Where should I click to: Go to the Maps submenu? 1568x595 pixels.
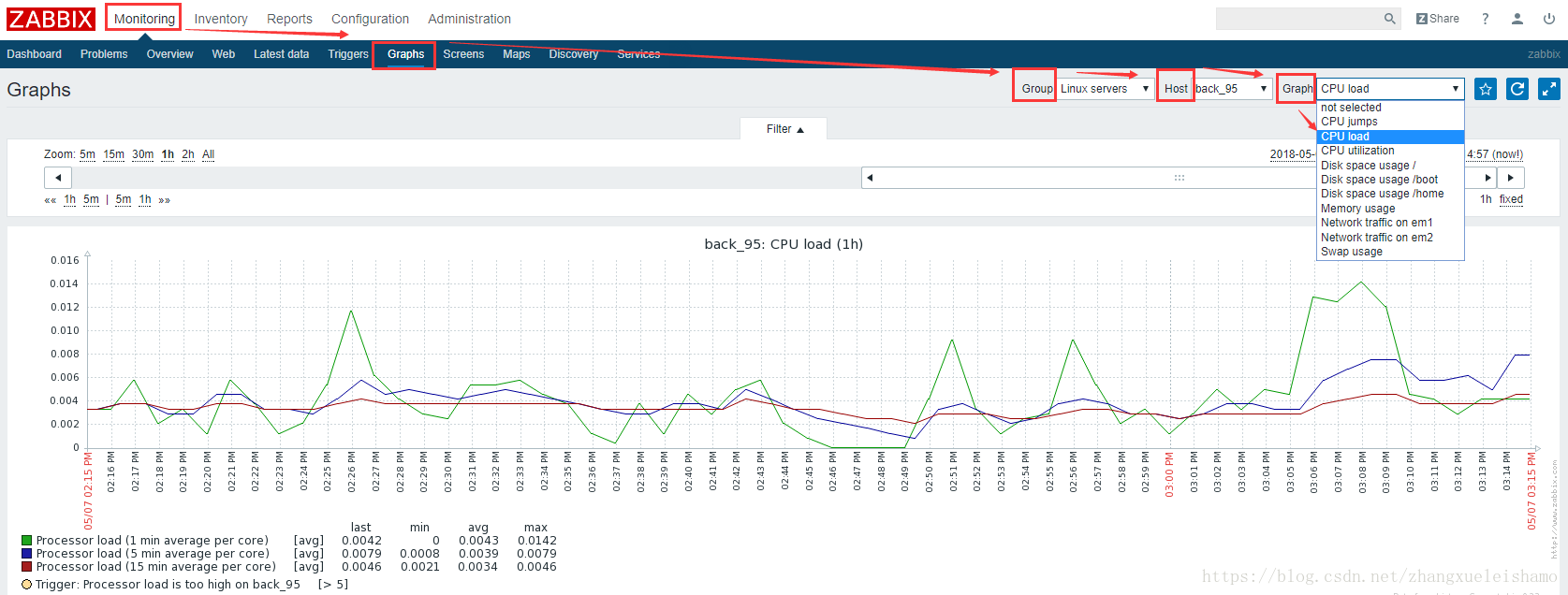(x=517, y=54)
